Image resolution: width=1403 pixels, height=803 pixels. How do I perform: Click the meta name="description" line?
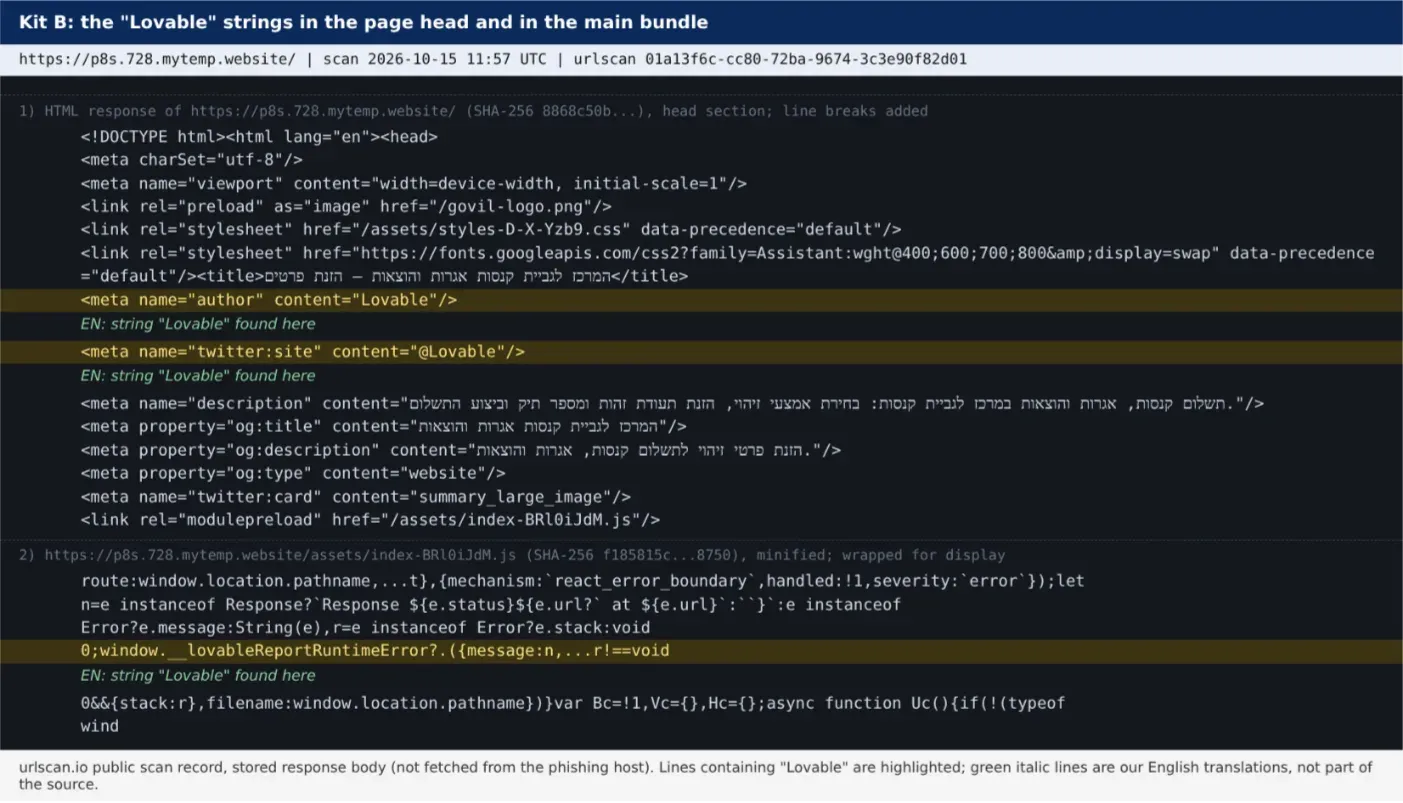tap(672, 404)
